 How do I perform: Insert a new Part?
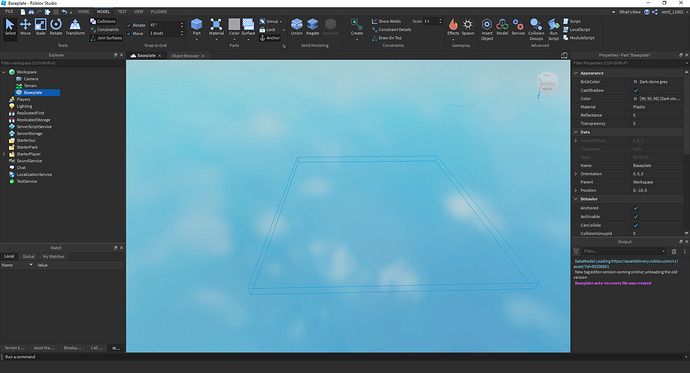tap(197, 27)
